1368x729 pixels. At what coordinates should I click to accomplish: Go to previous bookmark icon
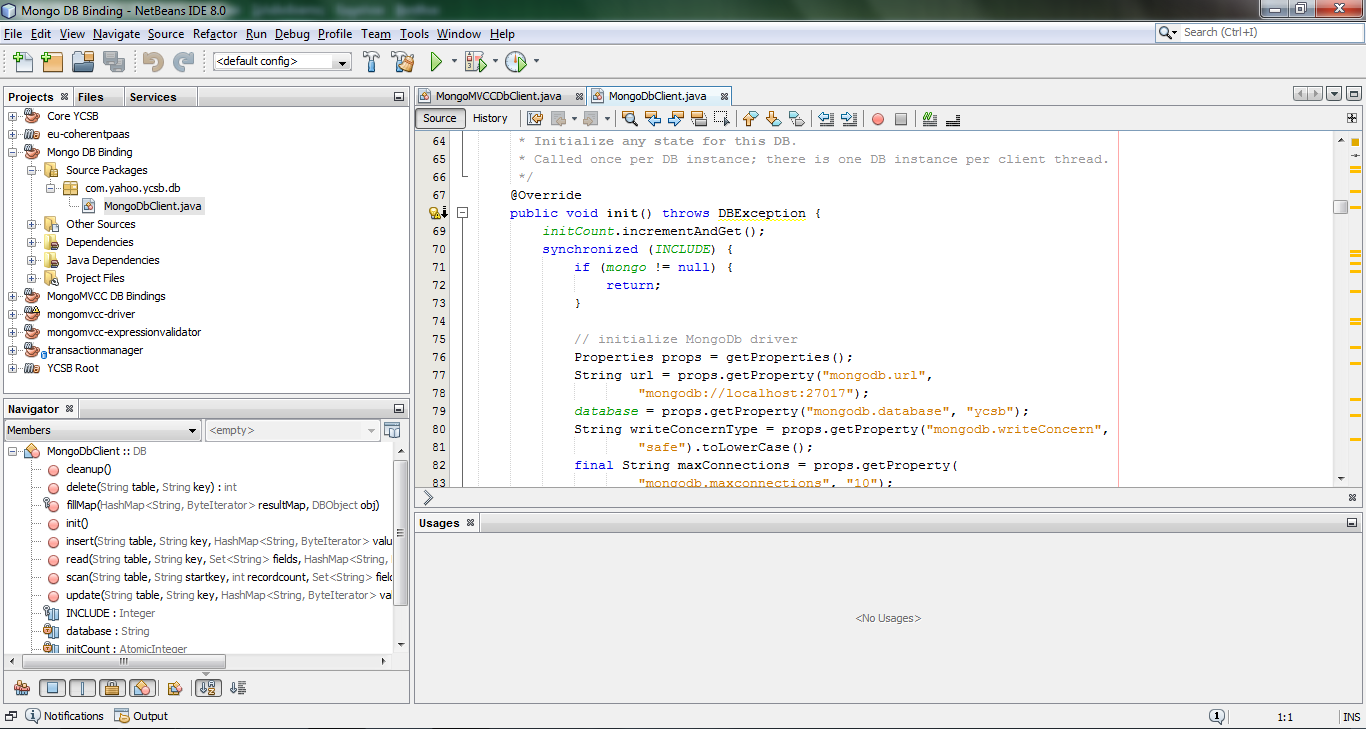[751, 119]
